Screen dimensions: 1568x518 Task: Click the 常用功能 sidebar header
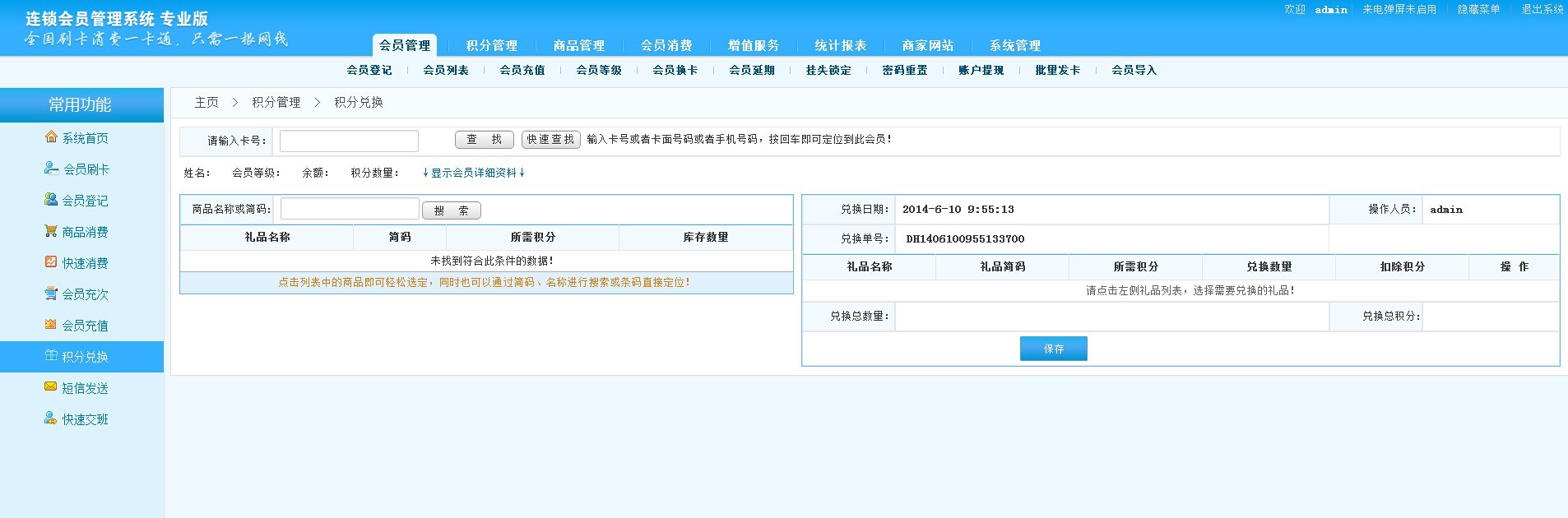click(x=81, y=104)
